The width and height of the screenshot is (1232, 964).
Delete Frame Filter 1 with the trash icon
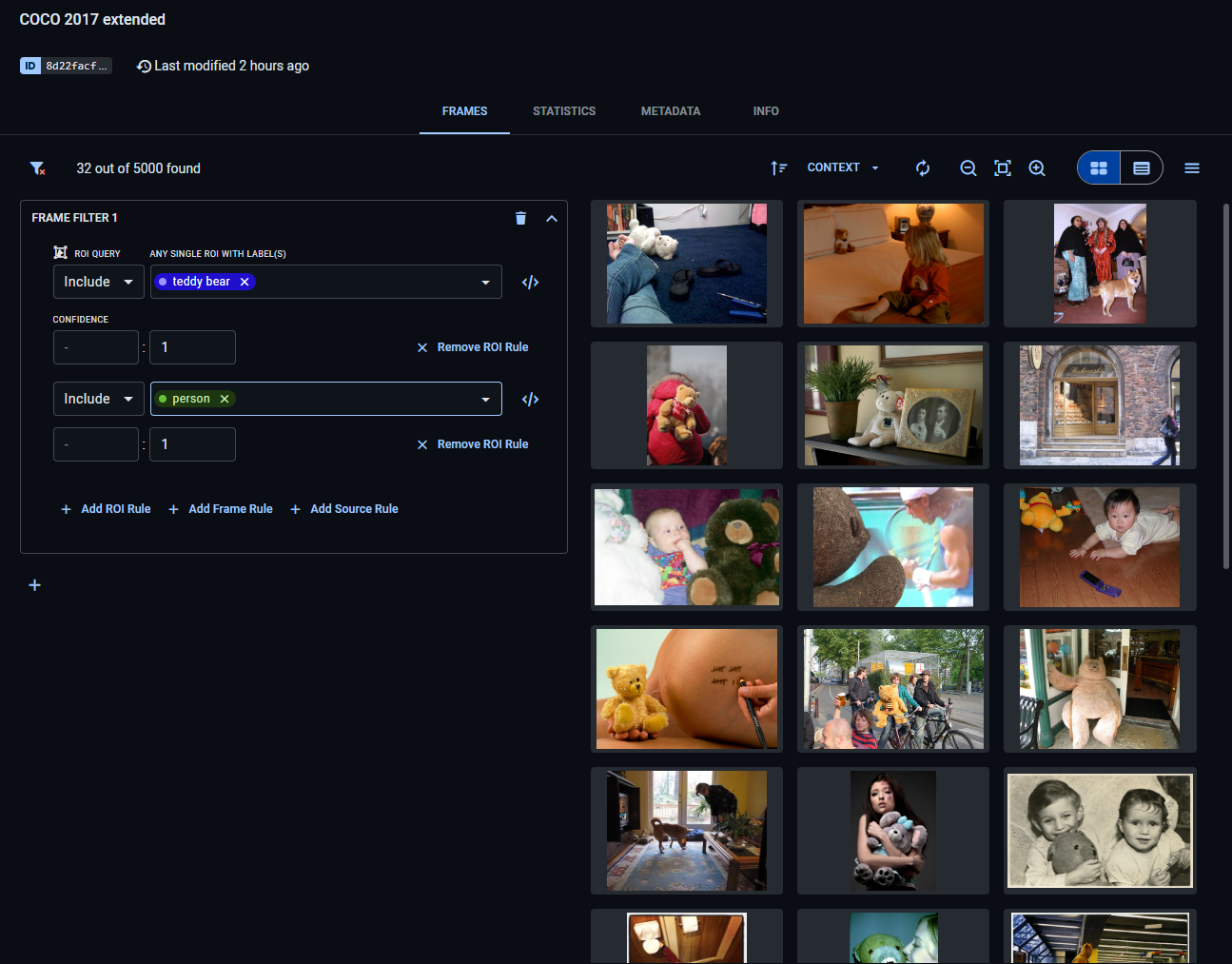pyautogui.click(x=520, y=218)
